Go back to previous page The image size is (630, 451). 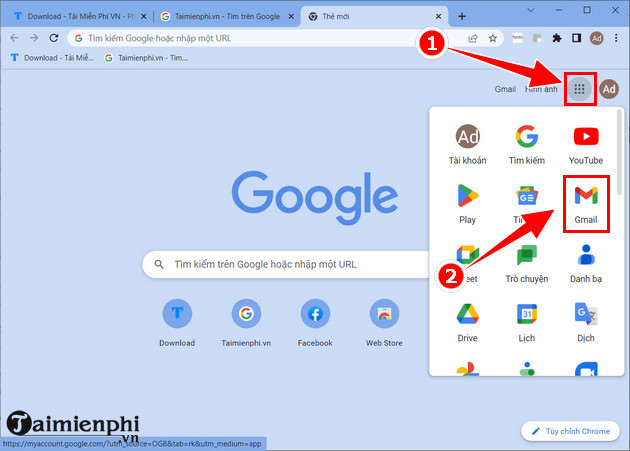(x=14, y=38)
